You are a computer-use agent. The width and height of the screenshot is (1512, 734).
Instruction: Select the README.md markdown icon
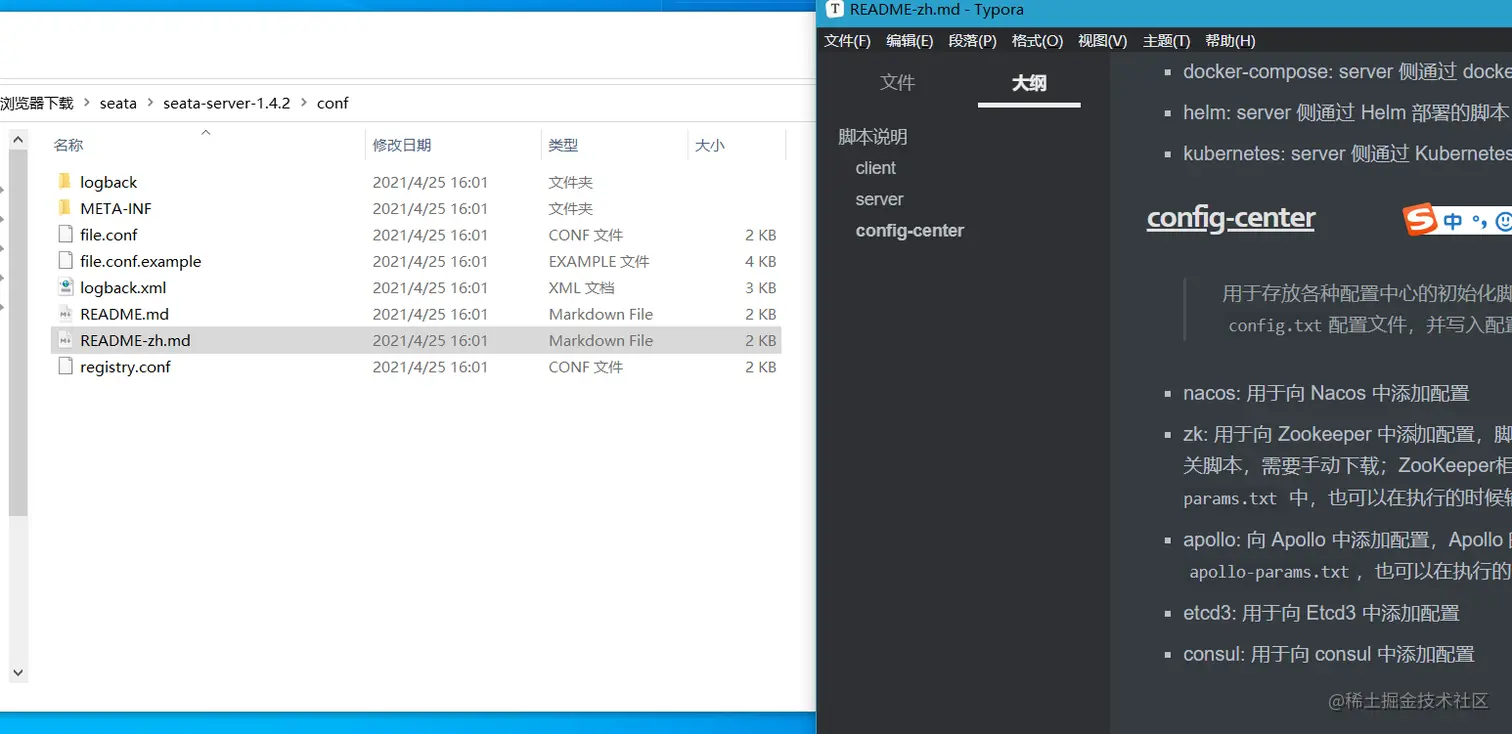click(65, 314)
